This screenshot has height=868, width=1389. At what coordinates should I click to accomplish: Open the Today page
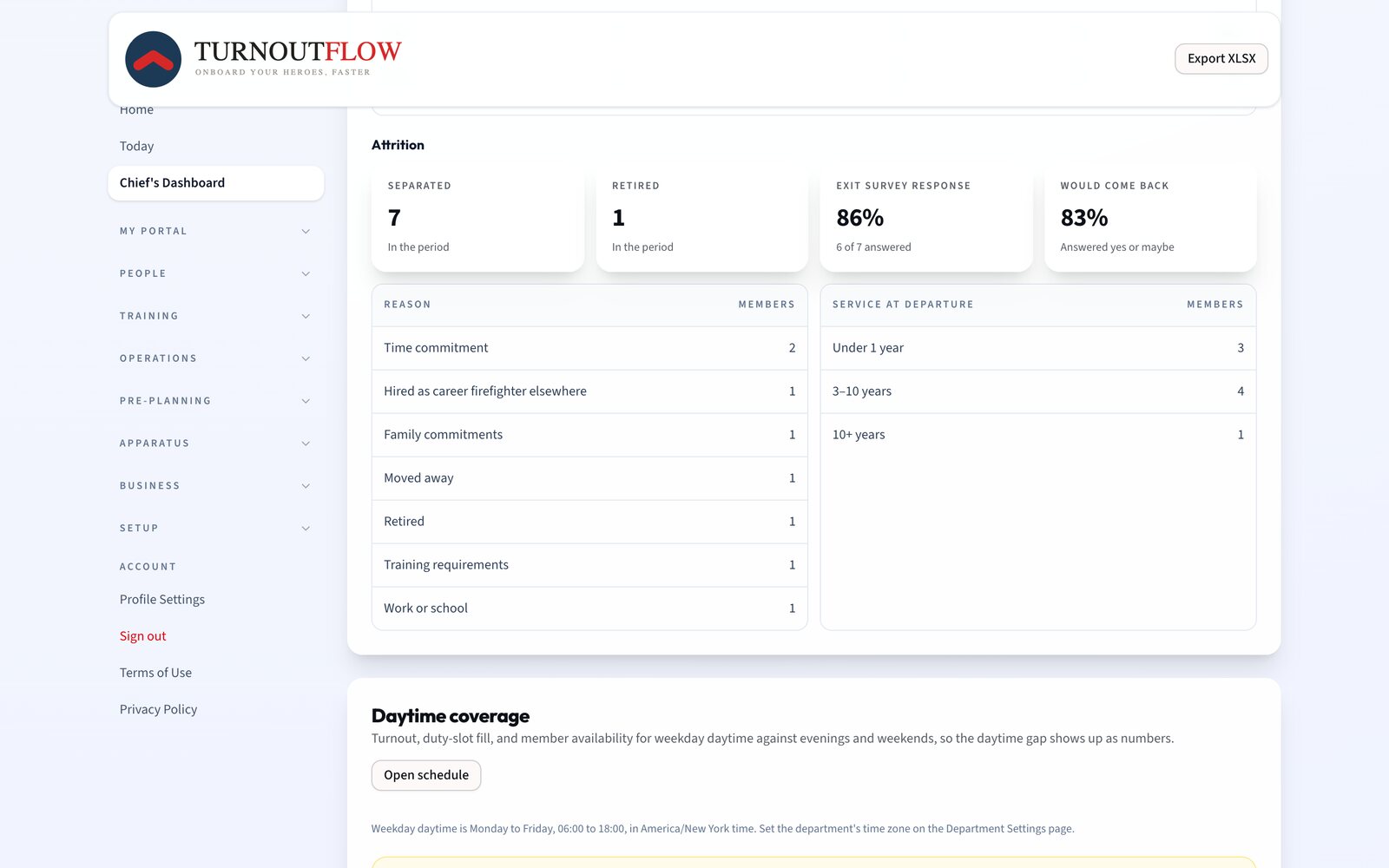(x=136, y=146)
